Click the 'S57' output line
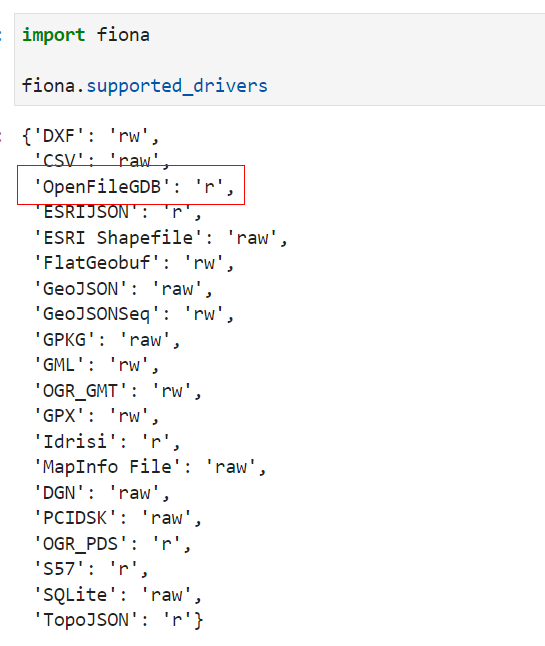This screenshot has height=646, width=545. pos(91,569)
